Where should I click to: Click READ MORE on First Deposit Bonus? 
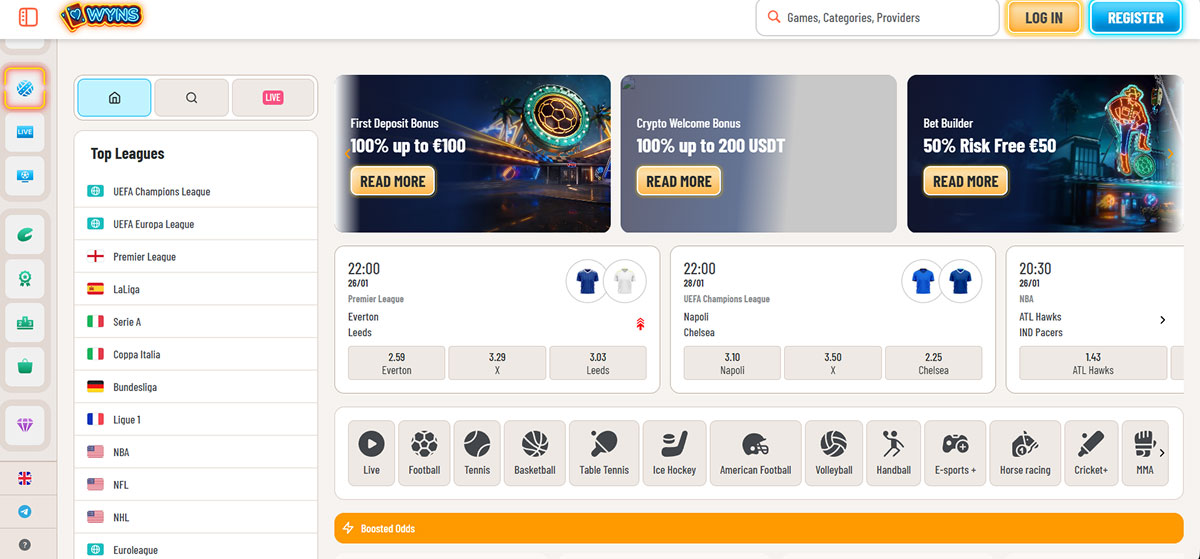[392, 181]
